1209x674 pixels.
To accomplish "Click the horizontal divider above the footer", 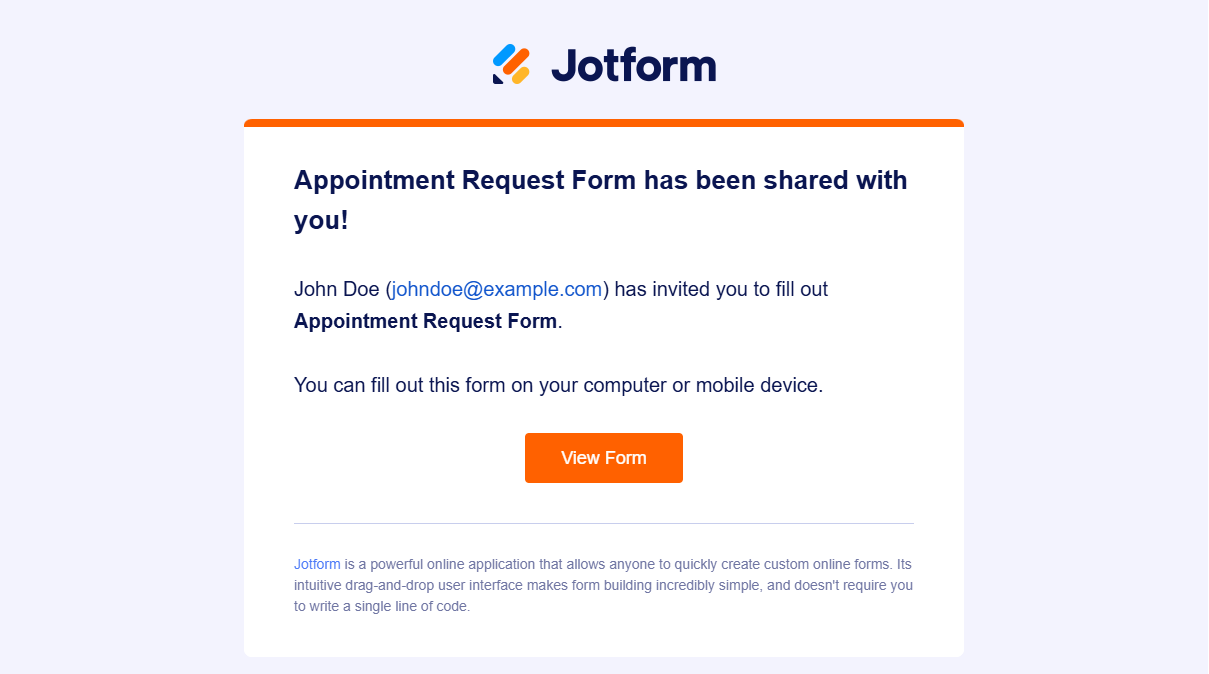I will click(604, 523).
